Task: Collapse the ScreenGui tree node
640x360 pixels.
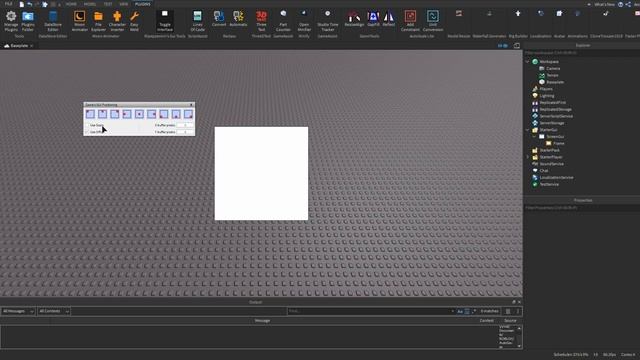Action: [534, 136]
